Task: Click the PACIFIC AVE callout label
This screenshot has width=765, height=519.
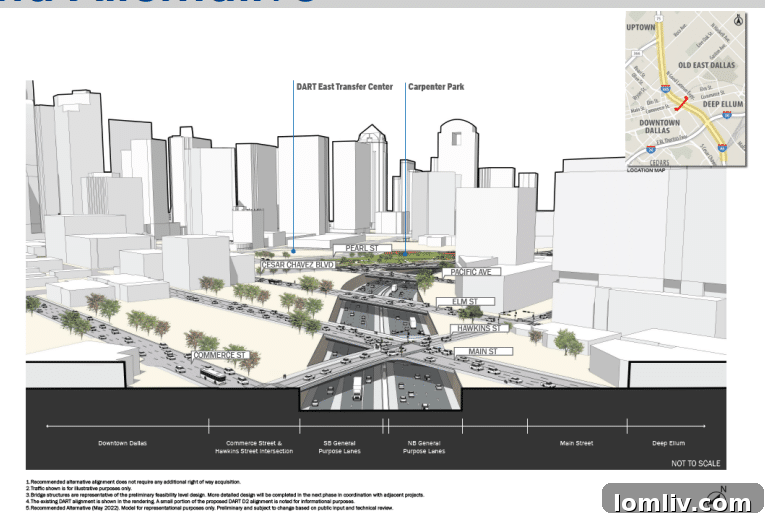Action: point(470,271)
